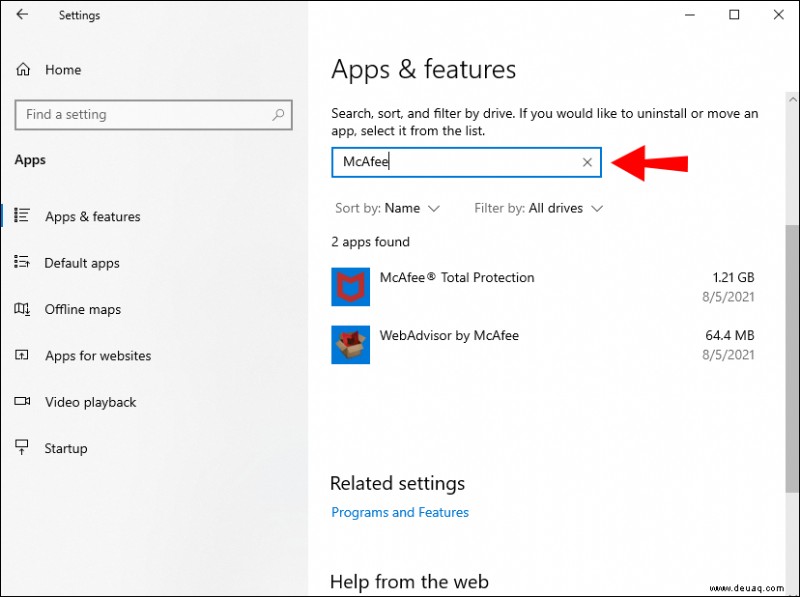Clear the McAfee search text
800x597 pixels.
(587, 162)
